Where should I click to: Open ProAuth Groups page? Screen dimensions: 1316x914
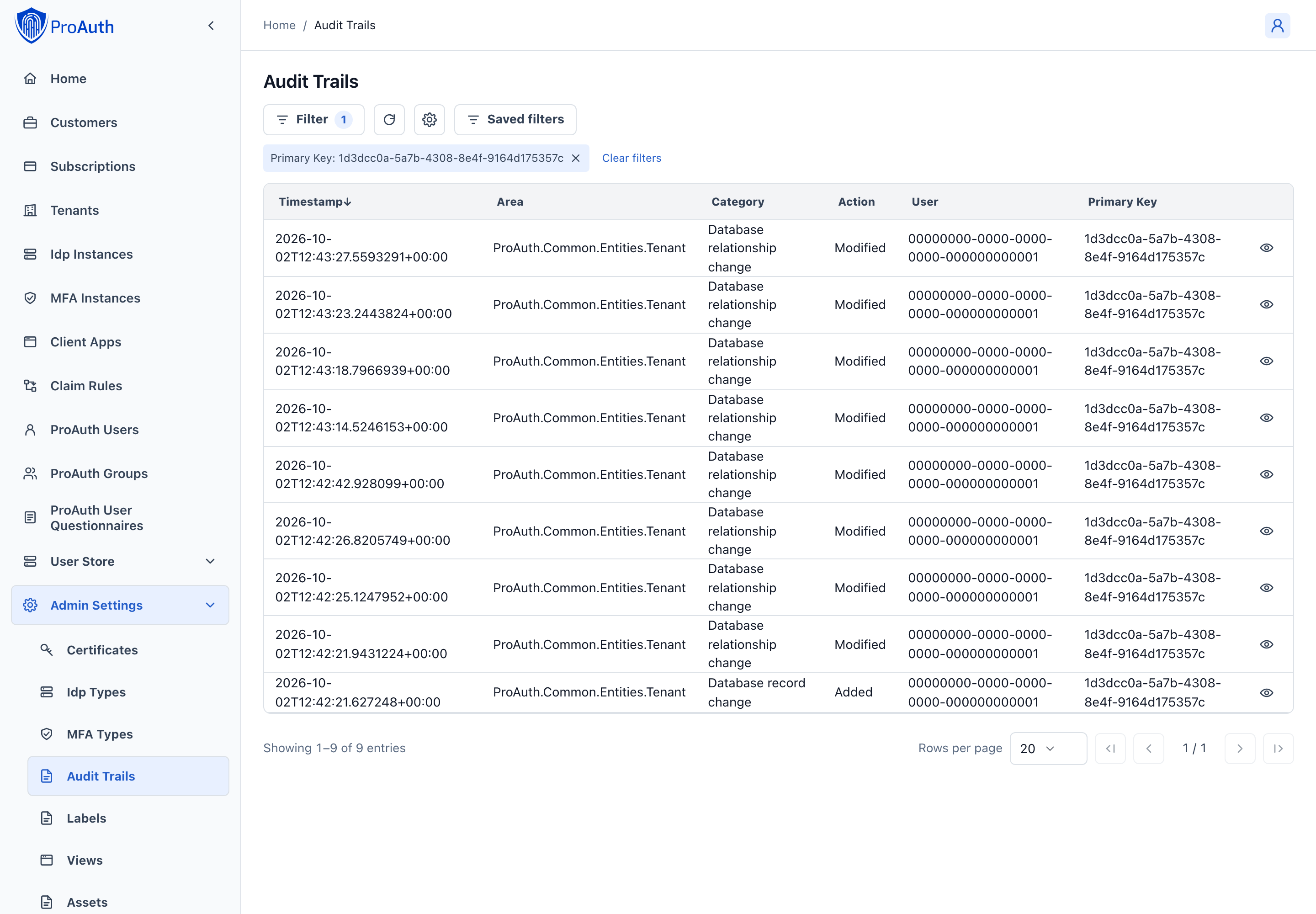(120, 473)
